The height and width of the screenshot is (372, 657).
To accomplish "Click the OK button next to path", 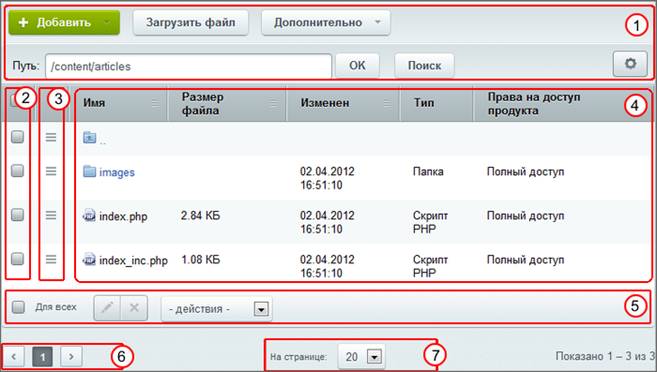I will (x=357, y=65).
